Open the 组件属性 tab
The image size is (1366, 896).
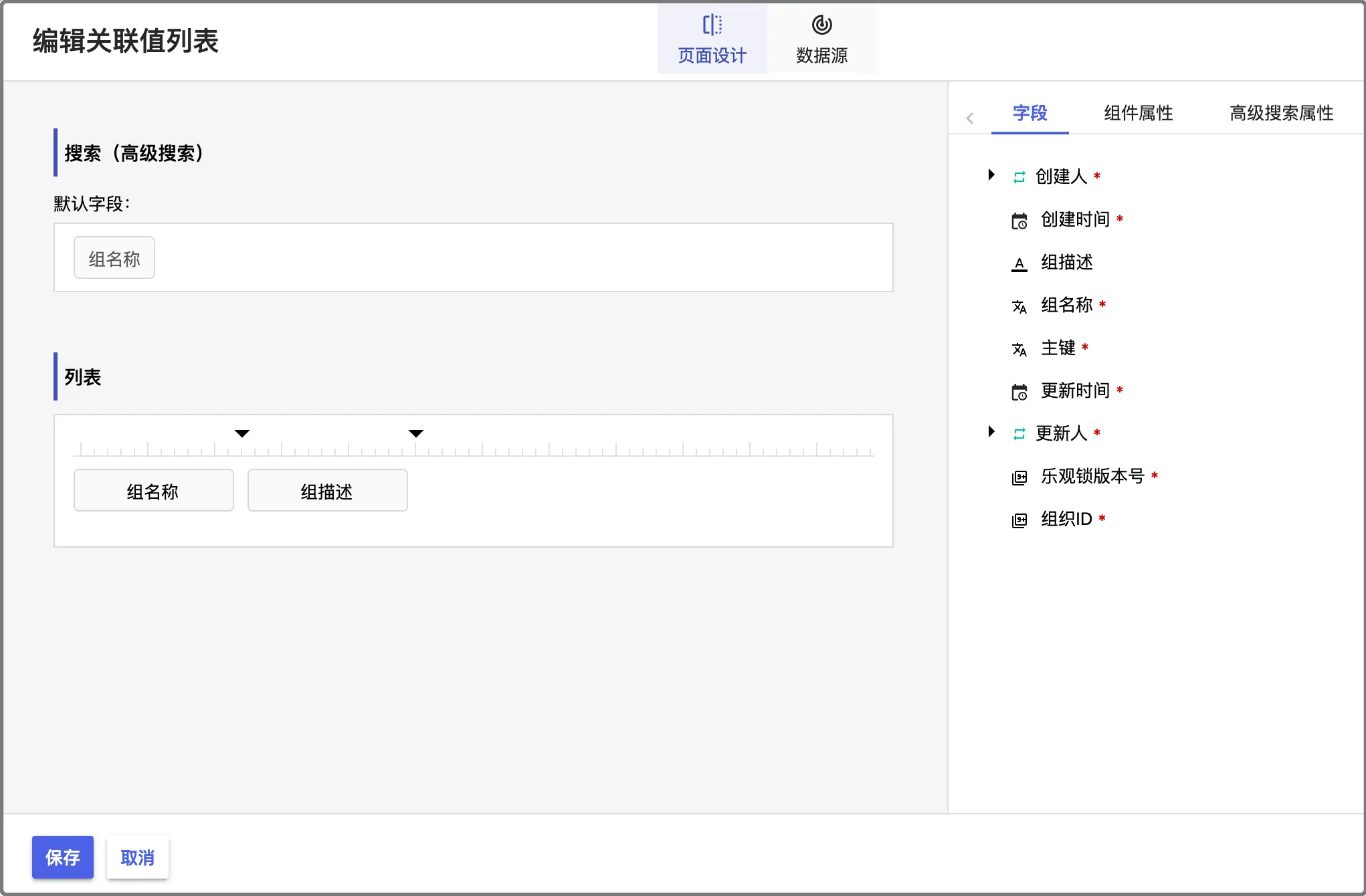pos(1138,113)
